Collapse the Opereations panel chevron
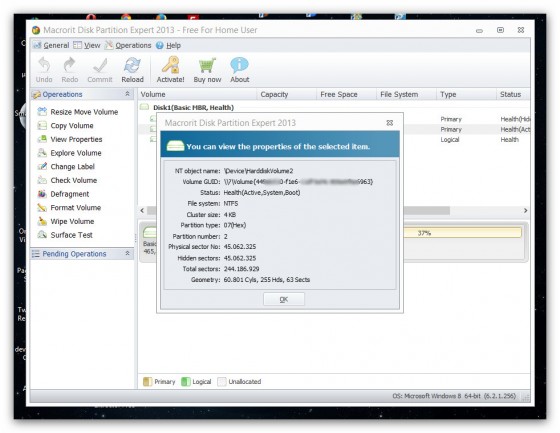Screen dimensions: 560x433 click(x=128, y=94)
